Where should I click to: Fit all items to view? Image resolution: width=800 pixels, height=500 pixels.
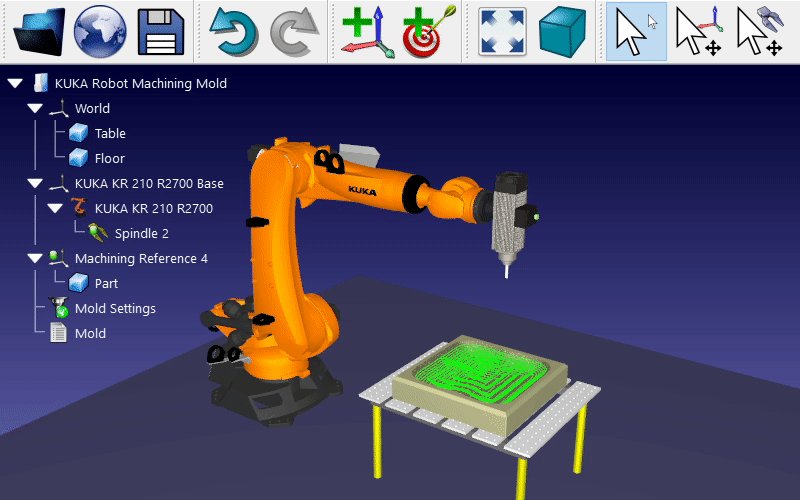point(503,32)
